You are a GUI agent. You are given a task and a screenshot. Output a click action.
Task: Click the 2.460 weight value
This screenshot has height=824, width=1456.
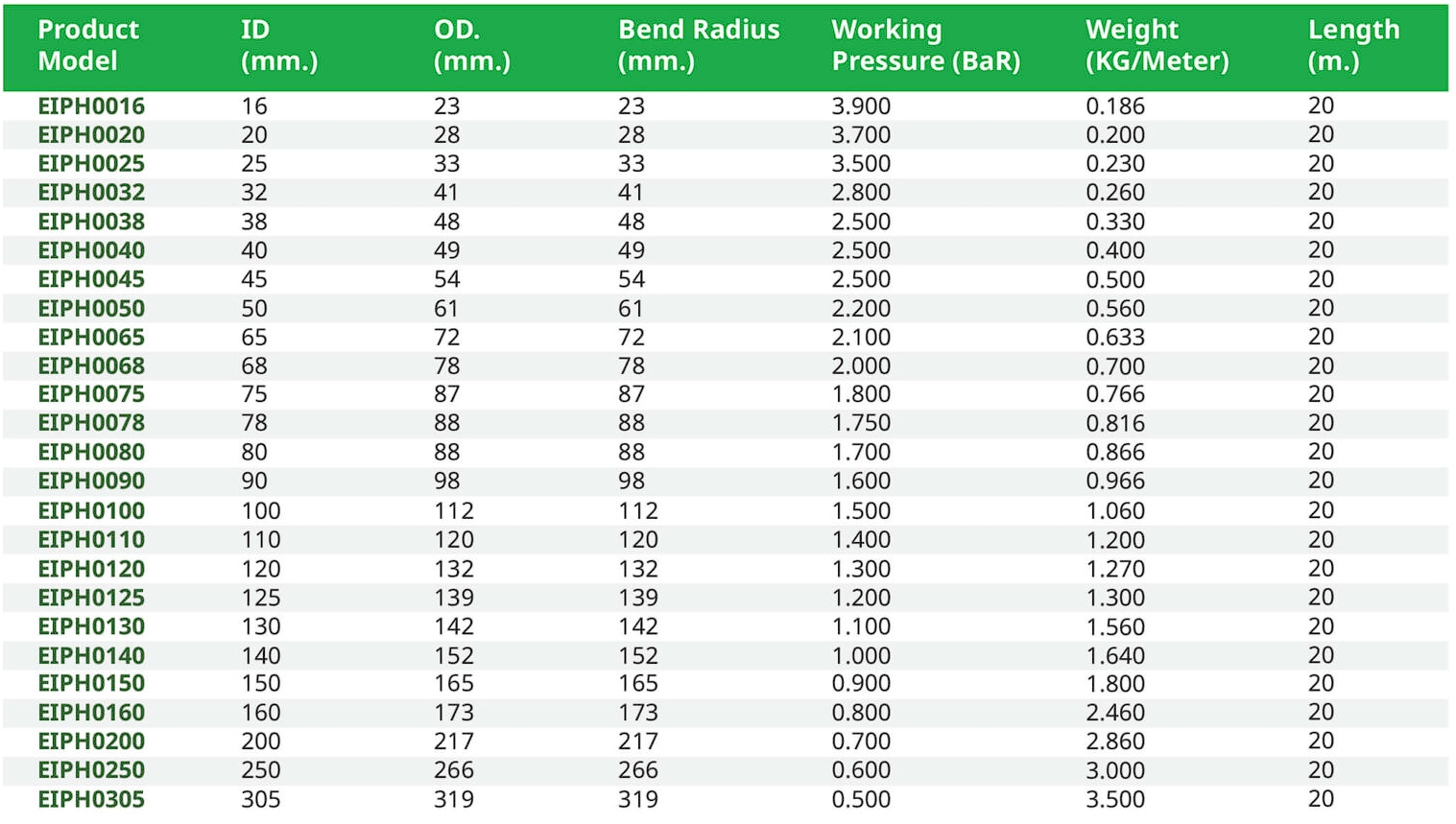1114,713
